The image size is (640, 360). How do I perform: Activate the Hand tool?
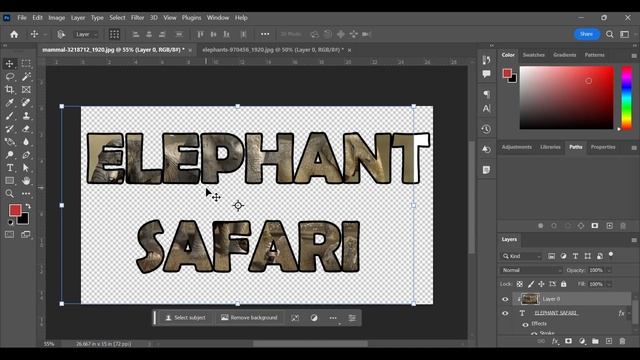[x=26, y=180]
